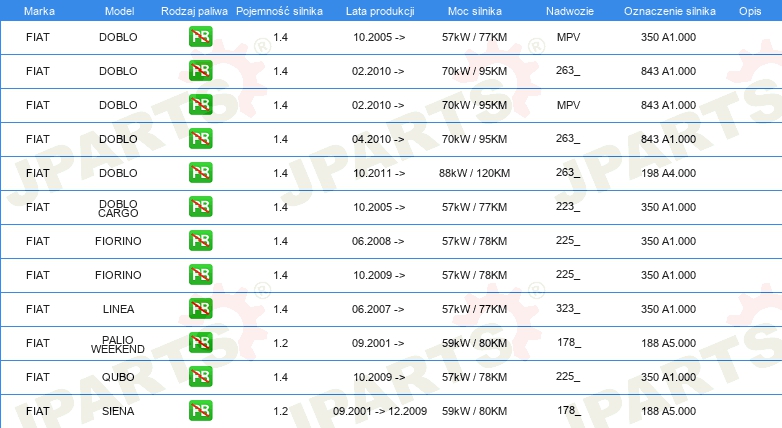Click MPV in the 843 A1.000 DOBLO row
The height and width of the screenshot is (428, 782).
pyautogui.click(x=569, y=105)
